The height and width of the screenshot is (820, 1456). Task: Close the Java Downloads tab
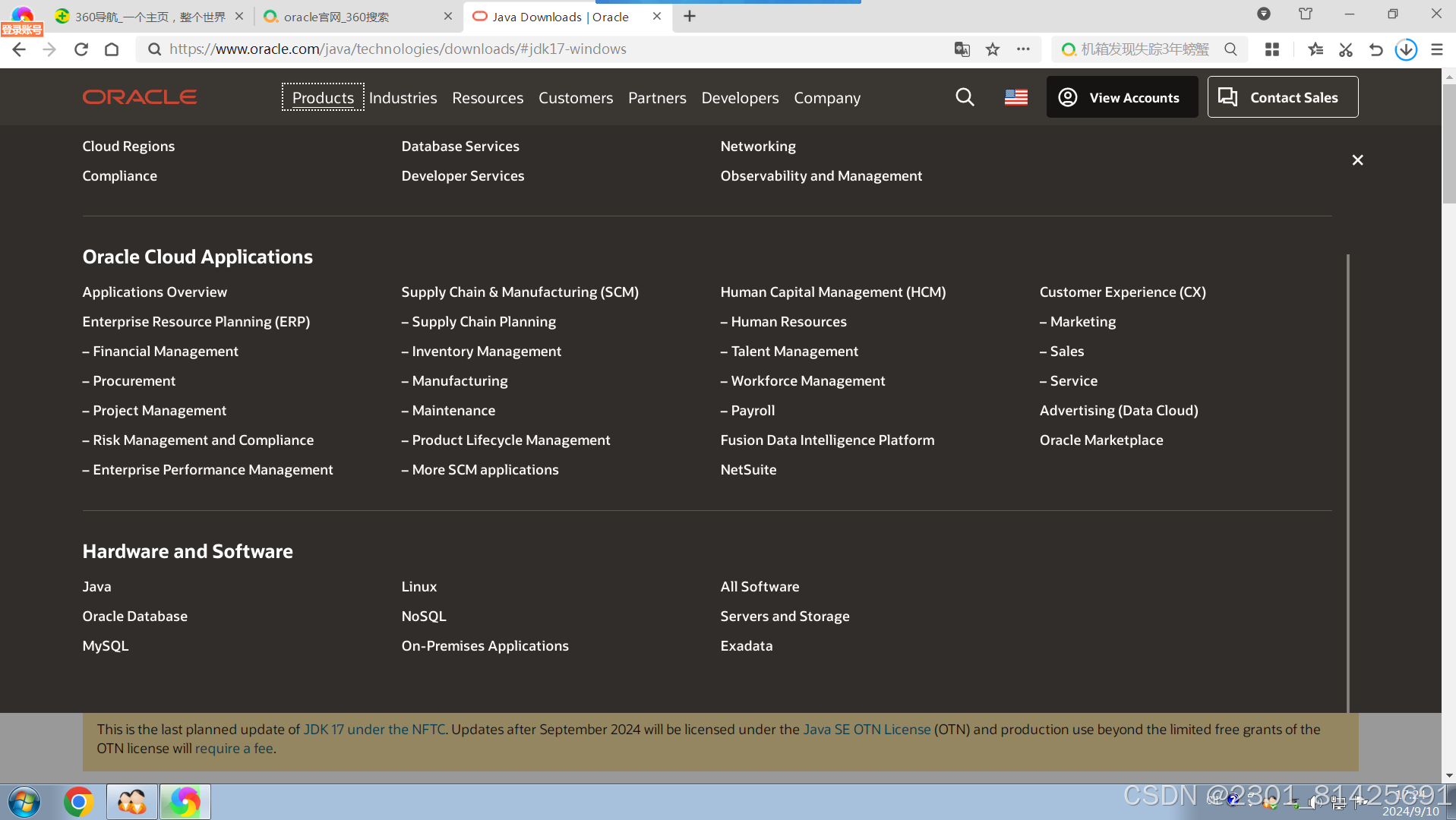[x=657, y=16]
